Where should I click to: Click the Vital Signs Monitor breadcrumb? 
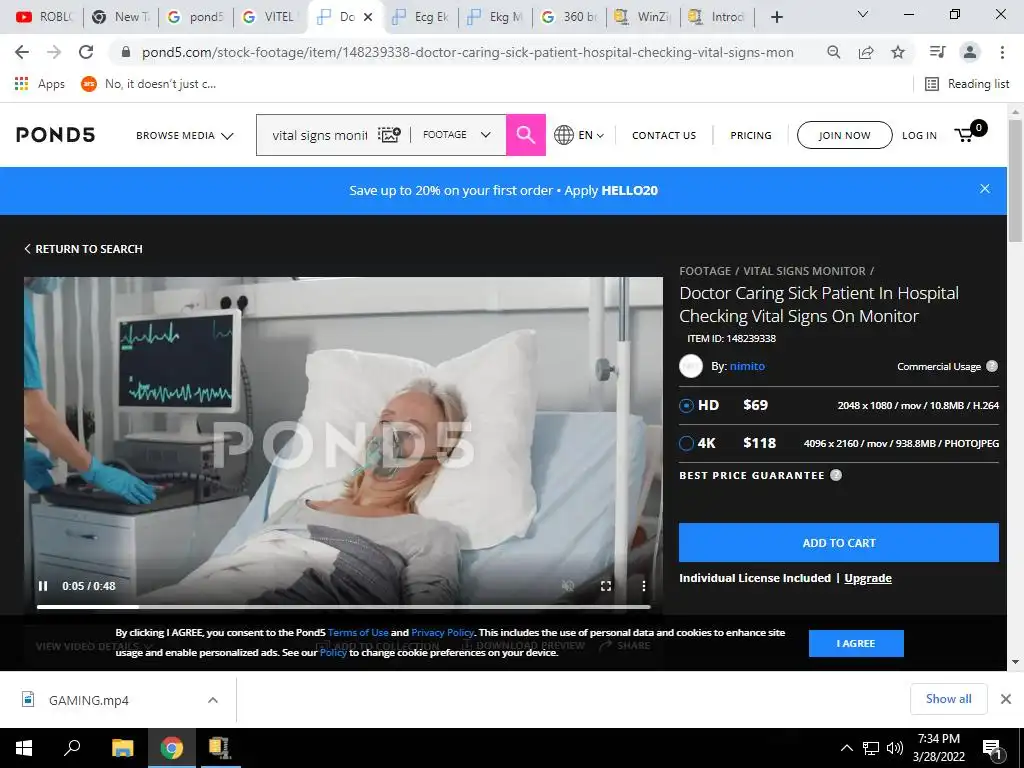(804, 271)
